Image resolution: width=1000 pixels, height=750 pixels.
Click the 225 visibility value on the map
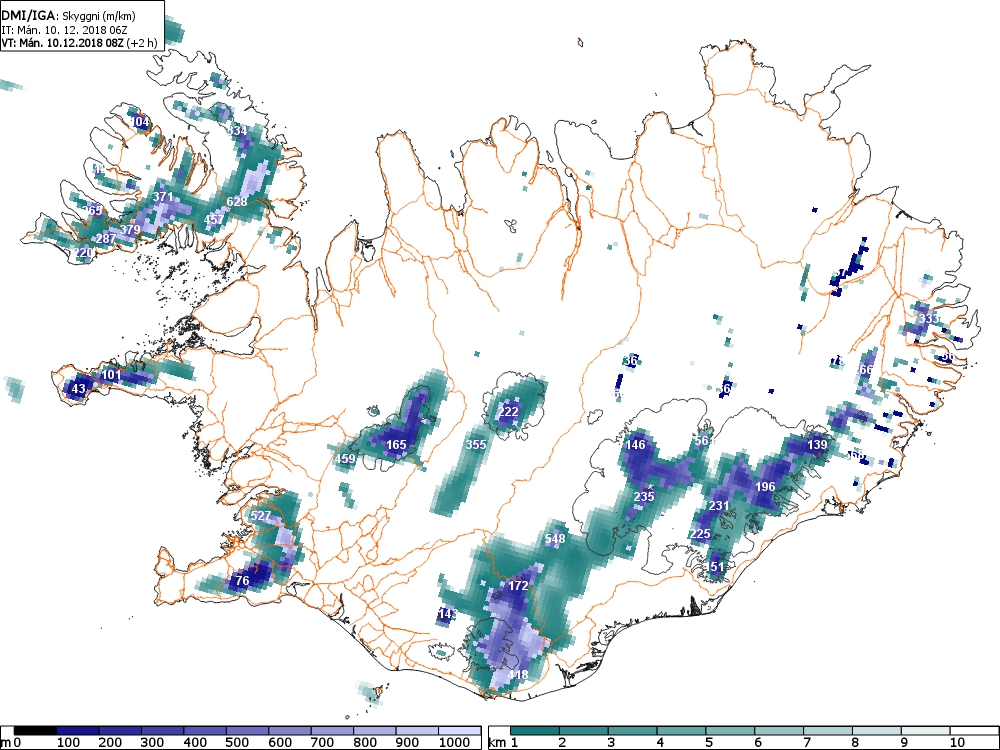(x=700, y=534)
